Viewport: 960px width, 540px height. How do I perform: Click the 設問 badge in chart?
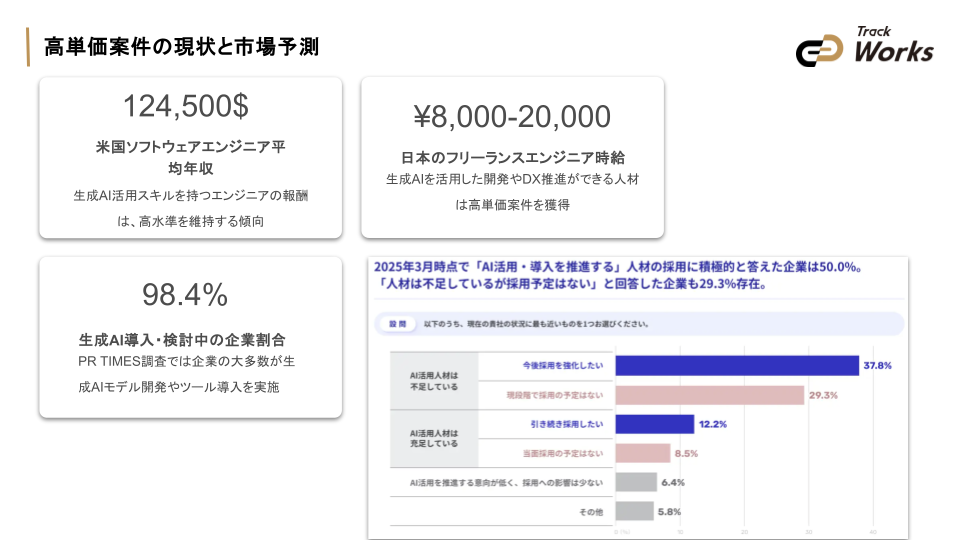pyautogui.click(x=397, y=324)
